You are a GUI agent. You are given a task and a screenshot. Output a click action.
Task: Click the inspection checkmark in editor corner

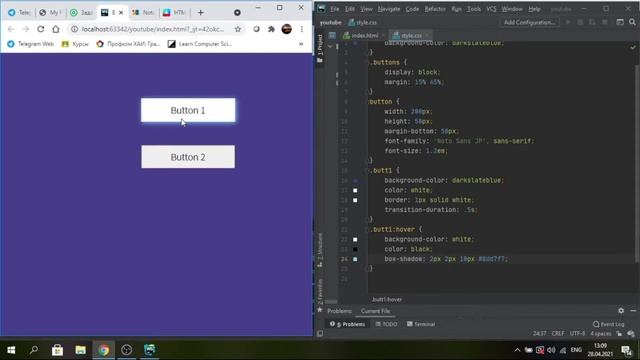[x=633, y=47]
